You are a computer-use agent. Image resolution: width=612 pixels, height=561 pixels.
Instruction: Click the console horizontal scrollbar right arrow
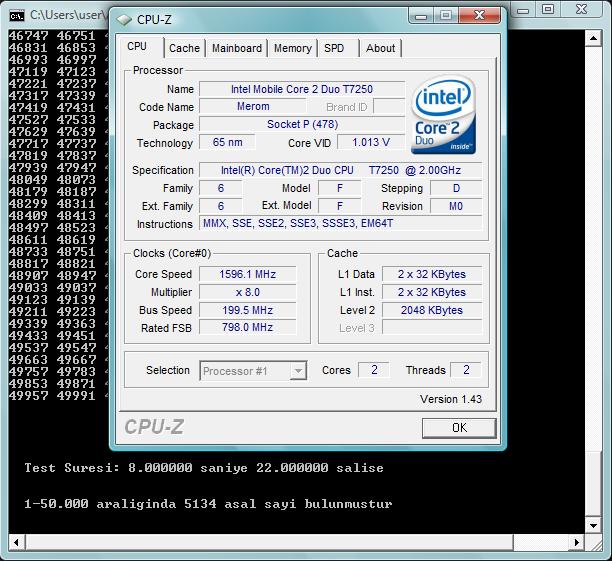[577, 542]
